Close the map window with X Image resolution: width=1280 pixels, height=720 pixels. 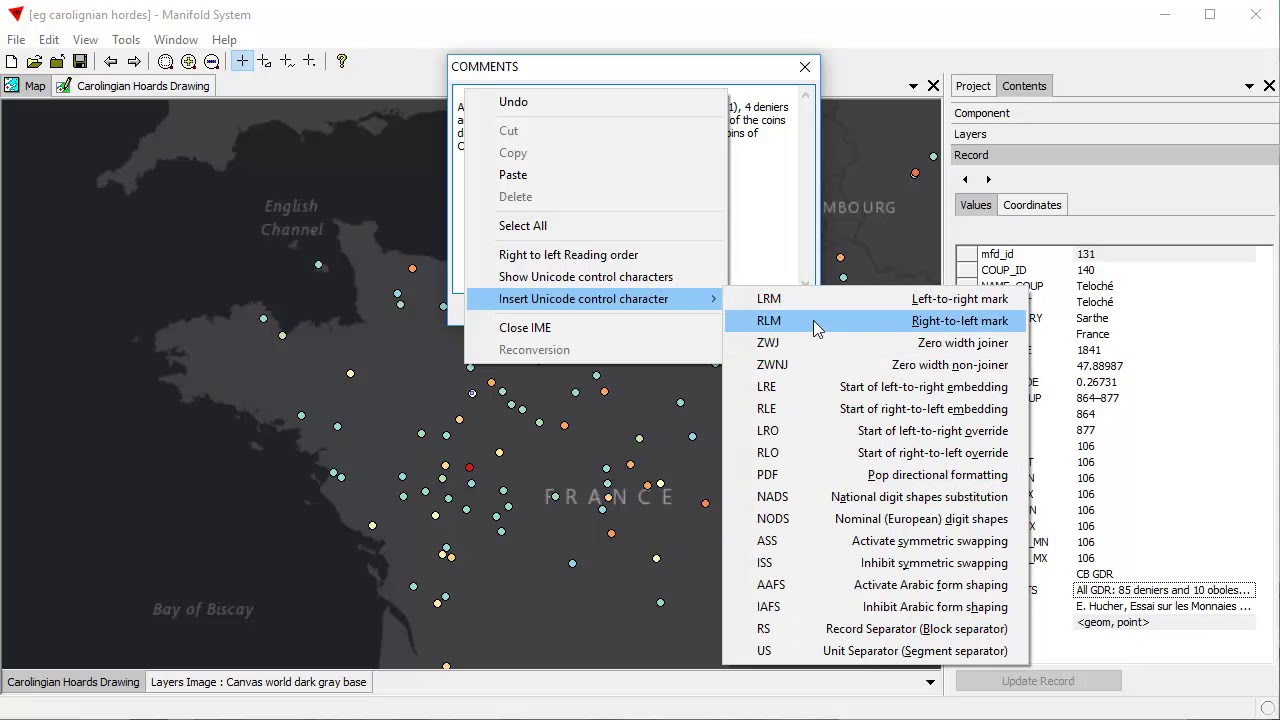click(933, 86)
